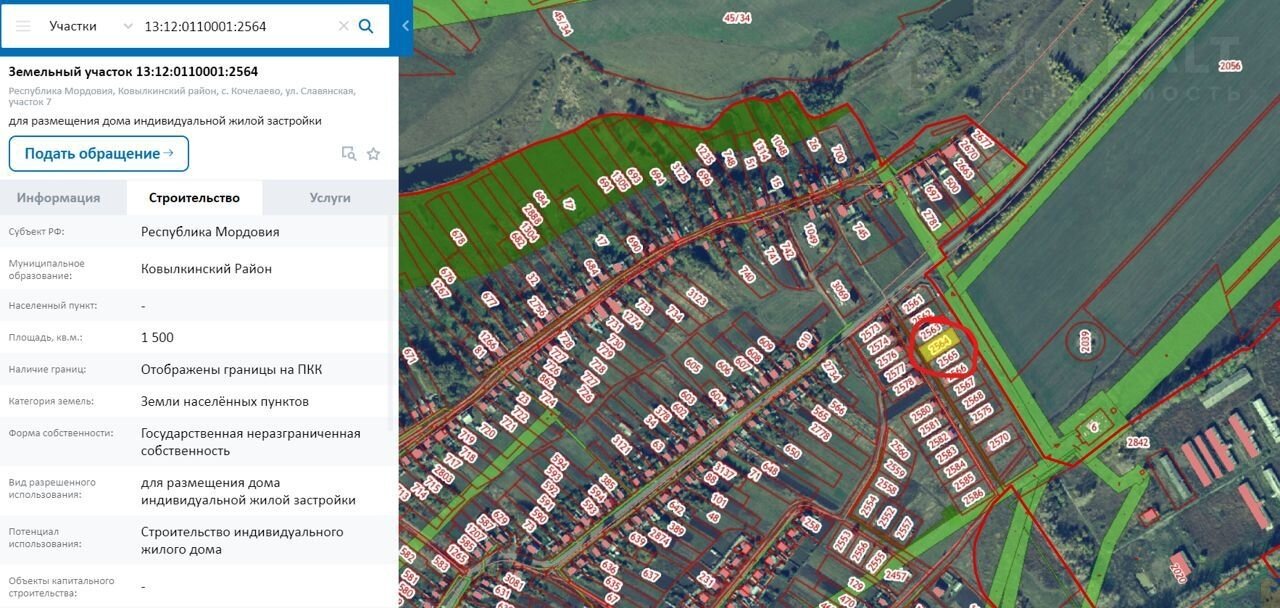
Task: Click the document search icon beside star
Action: click(x=348, y=154)
